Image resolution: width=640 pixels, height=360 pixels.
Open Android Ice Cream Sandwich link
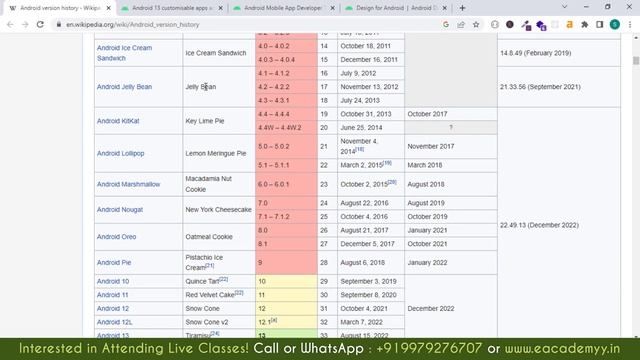[124, 53]
